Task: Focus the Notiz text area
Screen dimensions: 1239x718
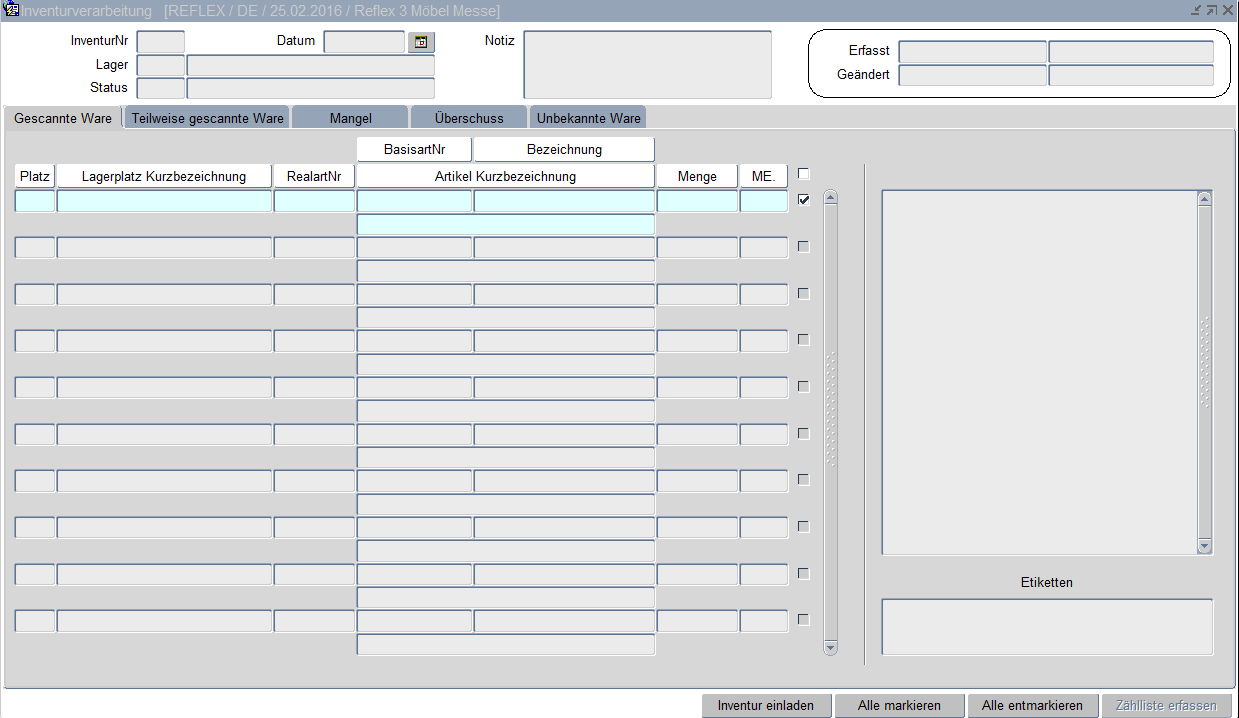Action: point(647,65)
